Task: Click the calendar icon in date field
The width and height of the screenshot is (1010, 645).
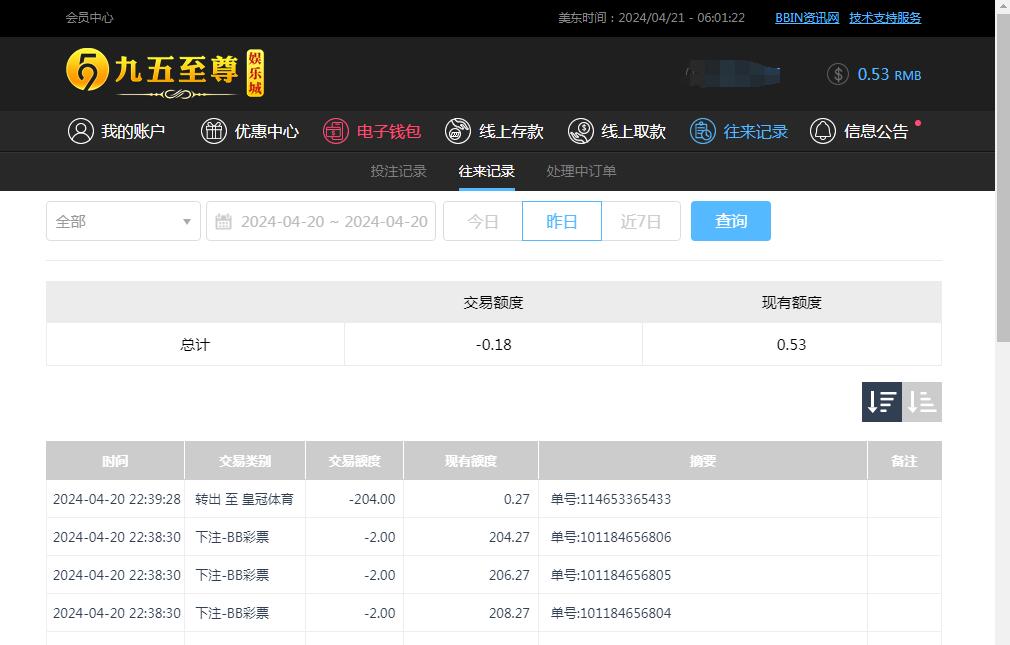Action: [x=224, y=222]
